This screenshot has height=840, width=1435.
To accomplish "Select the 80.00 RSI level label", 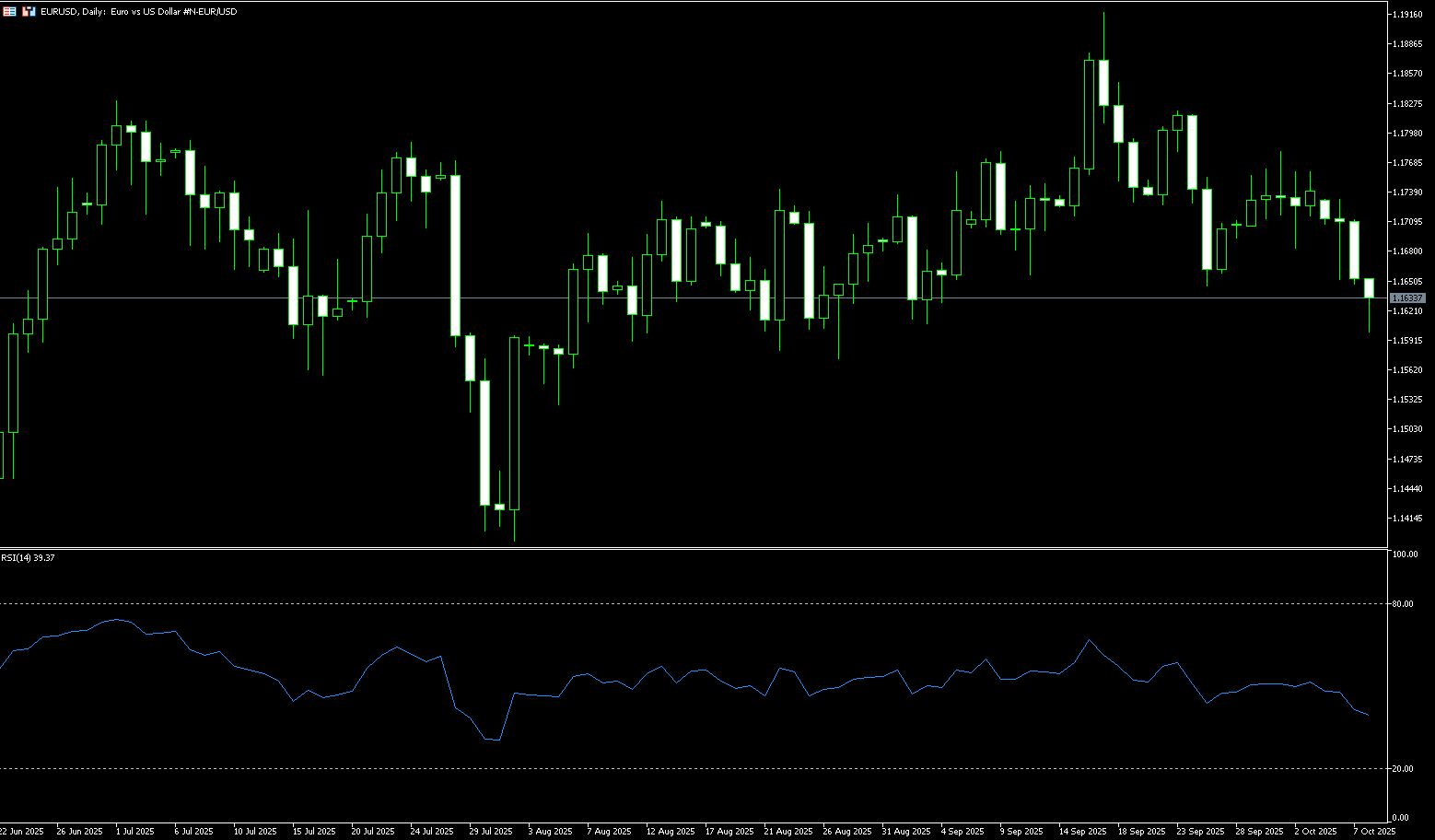I will [1403, 604].
